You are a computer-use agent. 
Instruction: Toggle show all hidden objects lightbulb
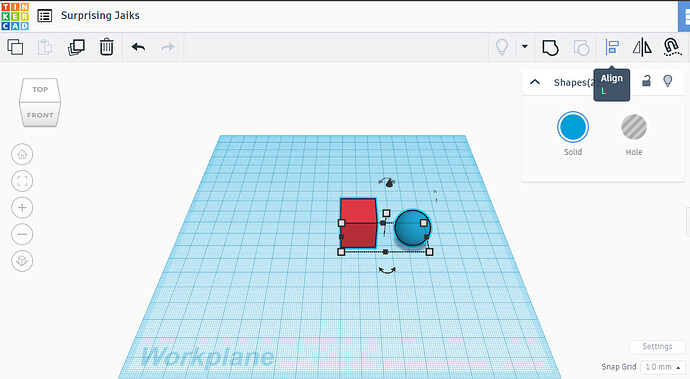tap(502, 47)
